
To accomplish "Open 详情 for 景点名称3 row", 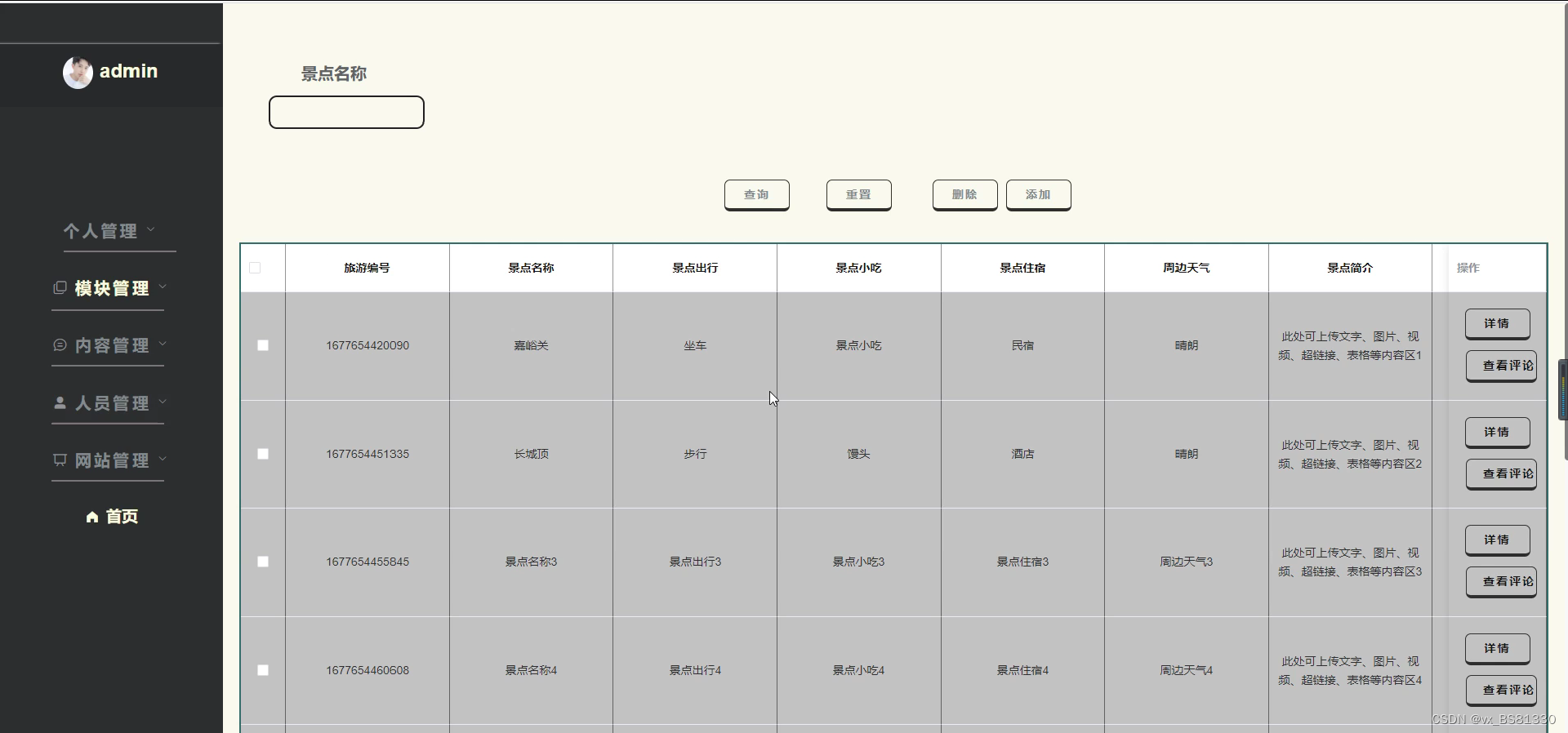I will (1498, 540).
